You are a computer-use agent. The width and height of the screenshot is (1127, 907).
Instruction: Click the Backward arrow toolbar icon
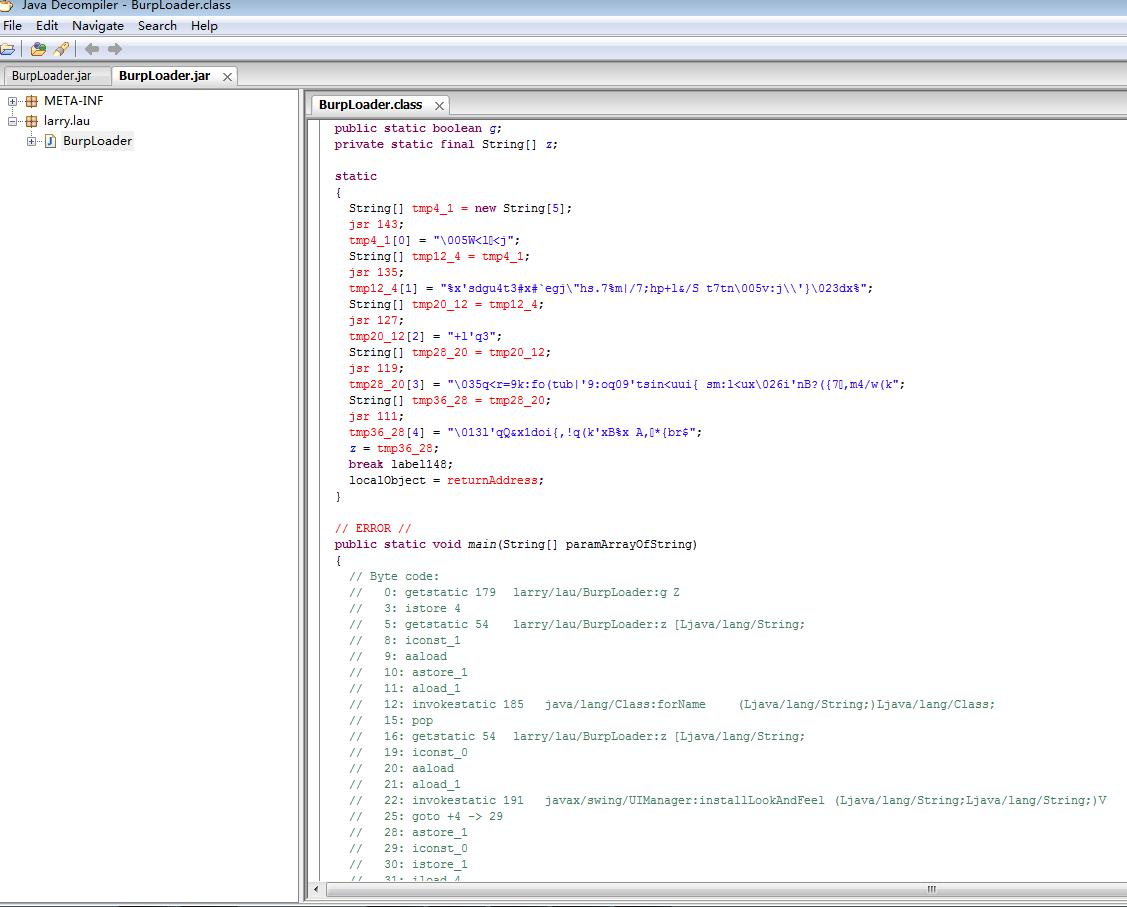coord(91,49)
